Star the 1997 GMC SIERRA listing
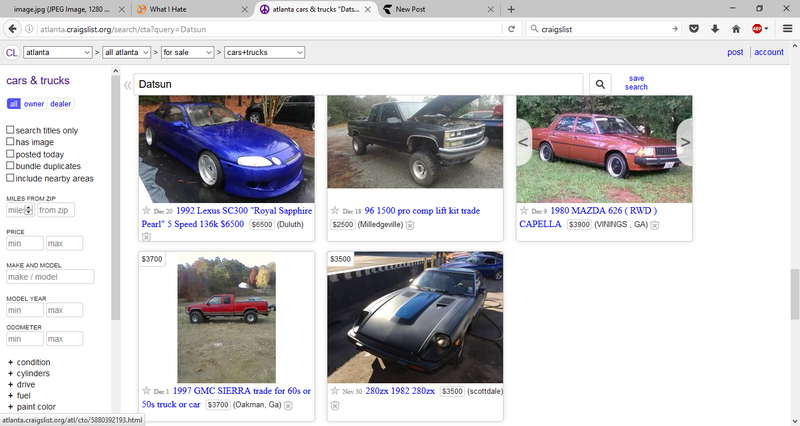 tap(146, 391)
